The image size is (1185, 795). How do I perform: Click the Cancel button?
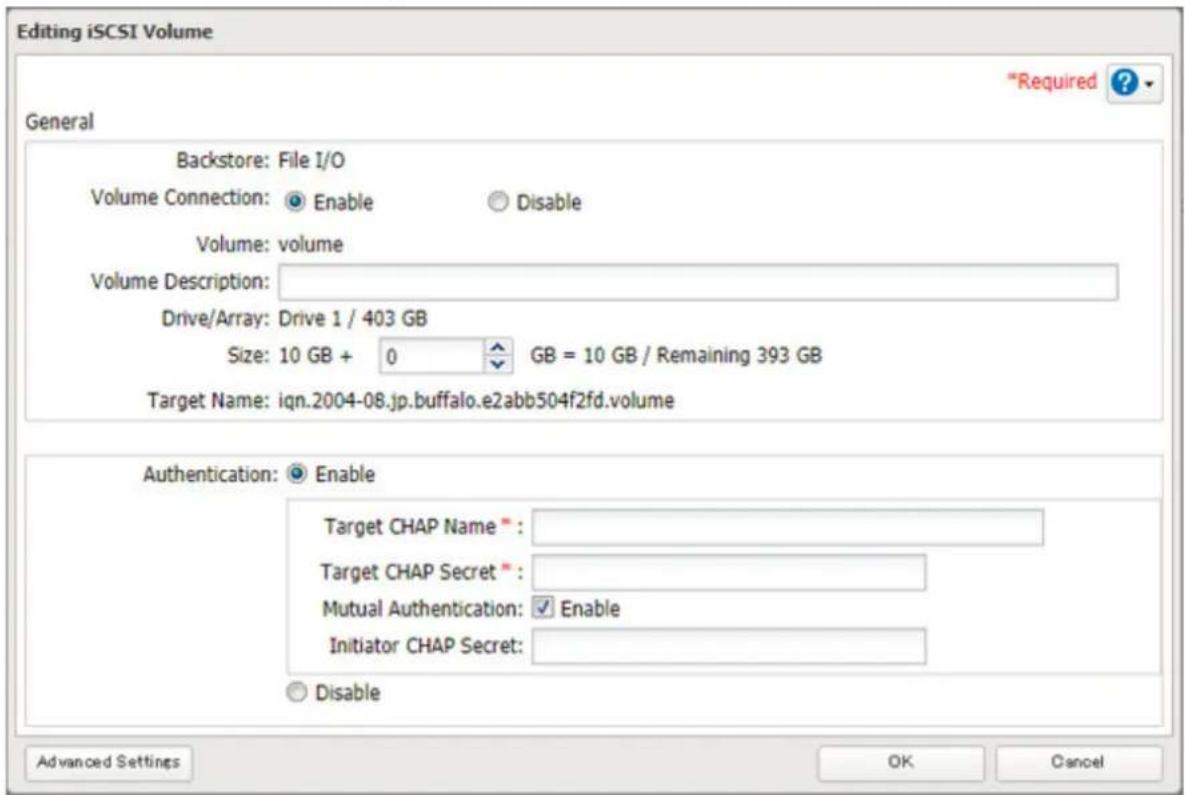click(1078, 762)
